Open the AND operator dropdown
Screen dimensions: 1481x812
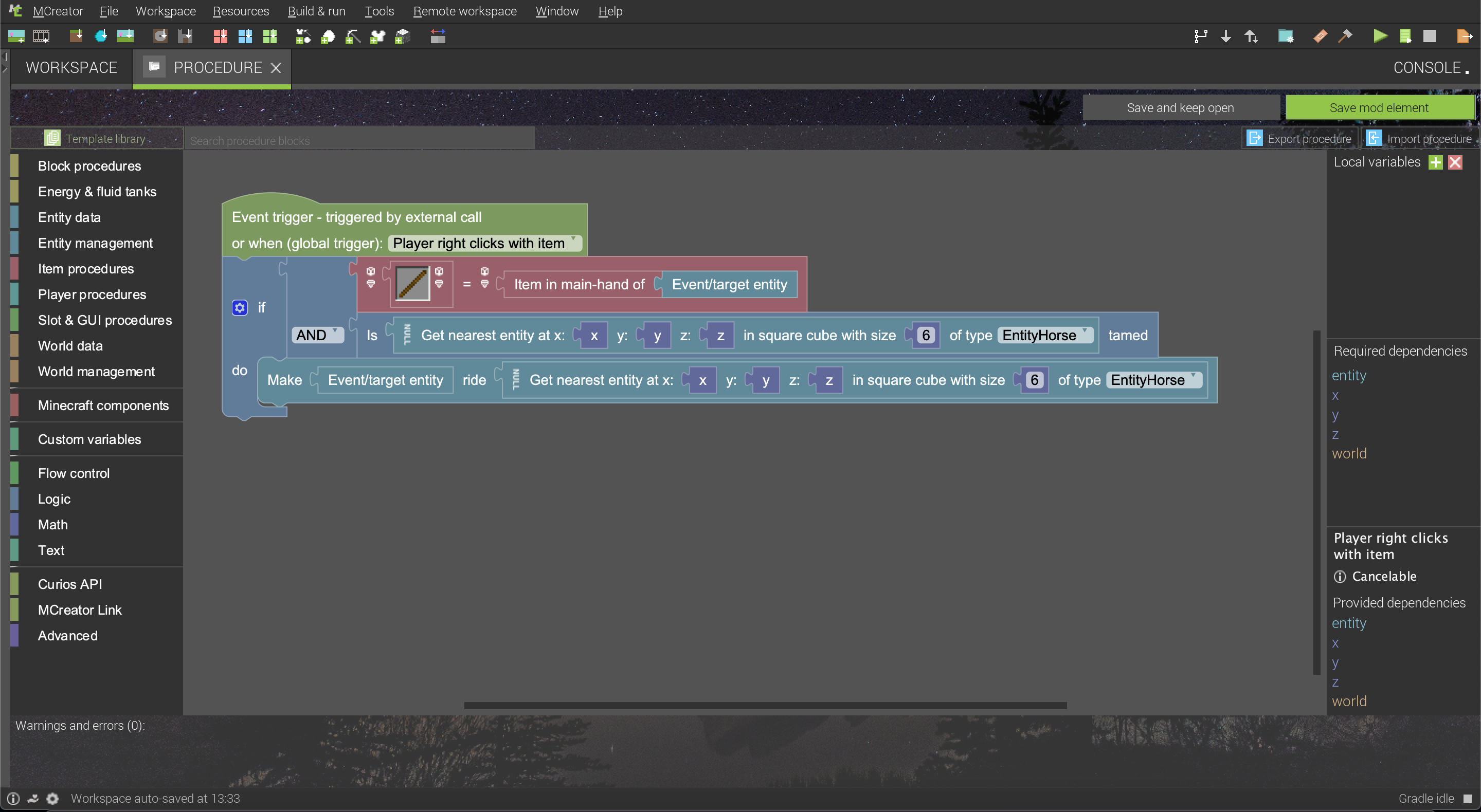tap(317, 335)
